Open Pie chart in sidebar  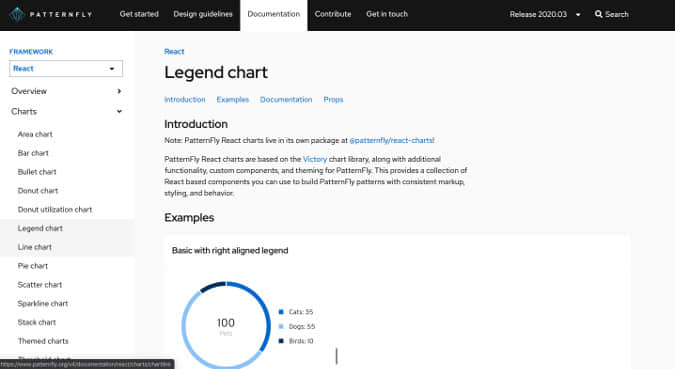point(33,266)
